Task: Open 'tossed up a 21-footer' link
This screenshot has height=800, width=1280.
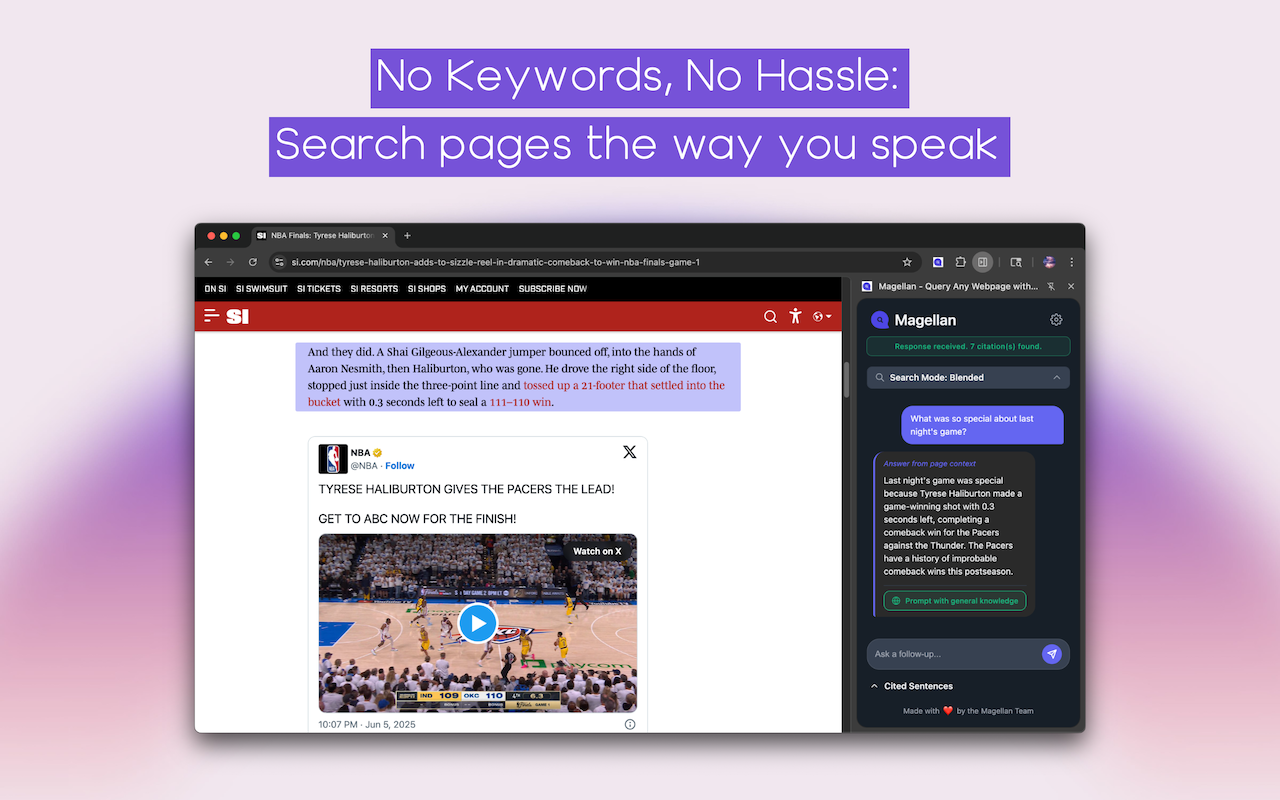Action: coord(624,385)
